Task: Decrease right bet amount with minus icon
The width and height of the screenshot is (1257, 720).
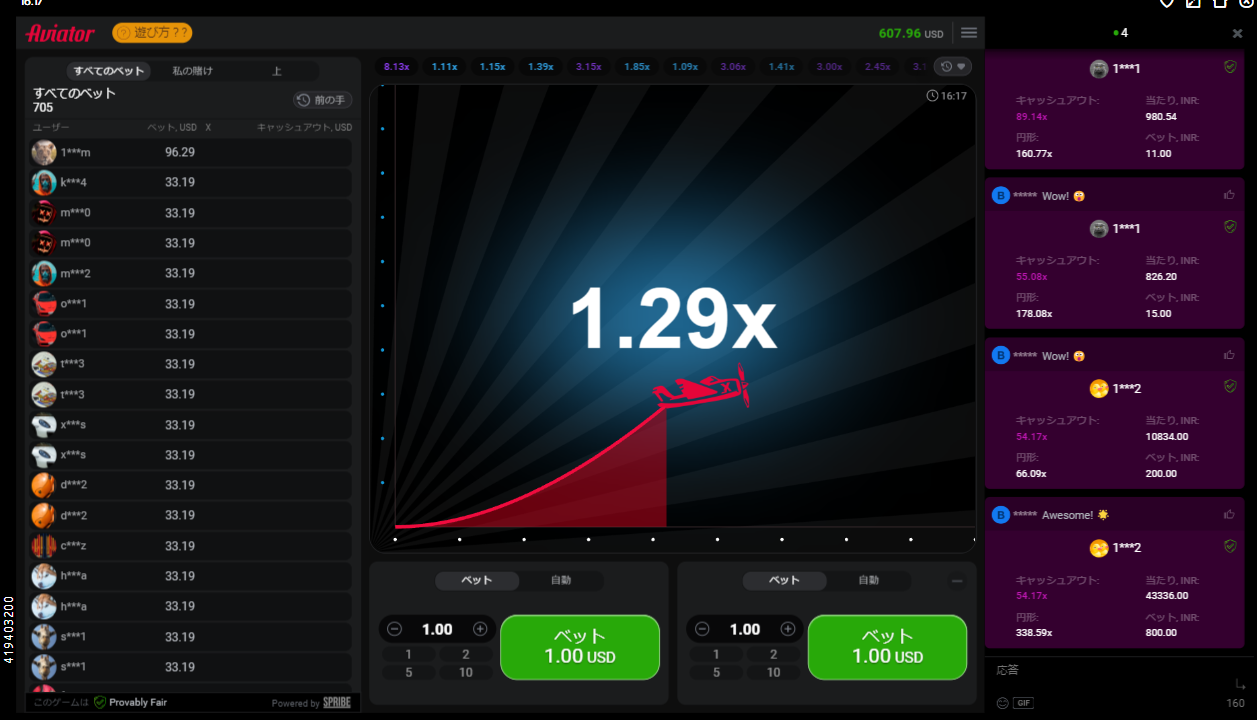Action: 702,629
